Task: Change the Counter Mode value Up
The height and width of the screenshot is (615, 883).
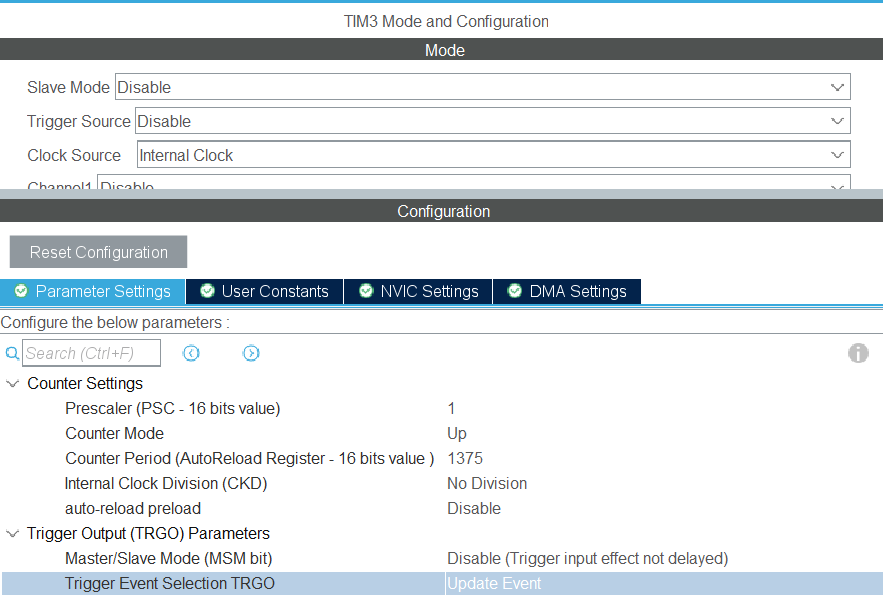Action: [x=457, y=433]
